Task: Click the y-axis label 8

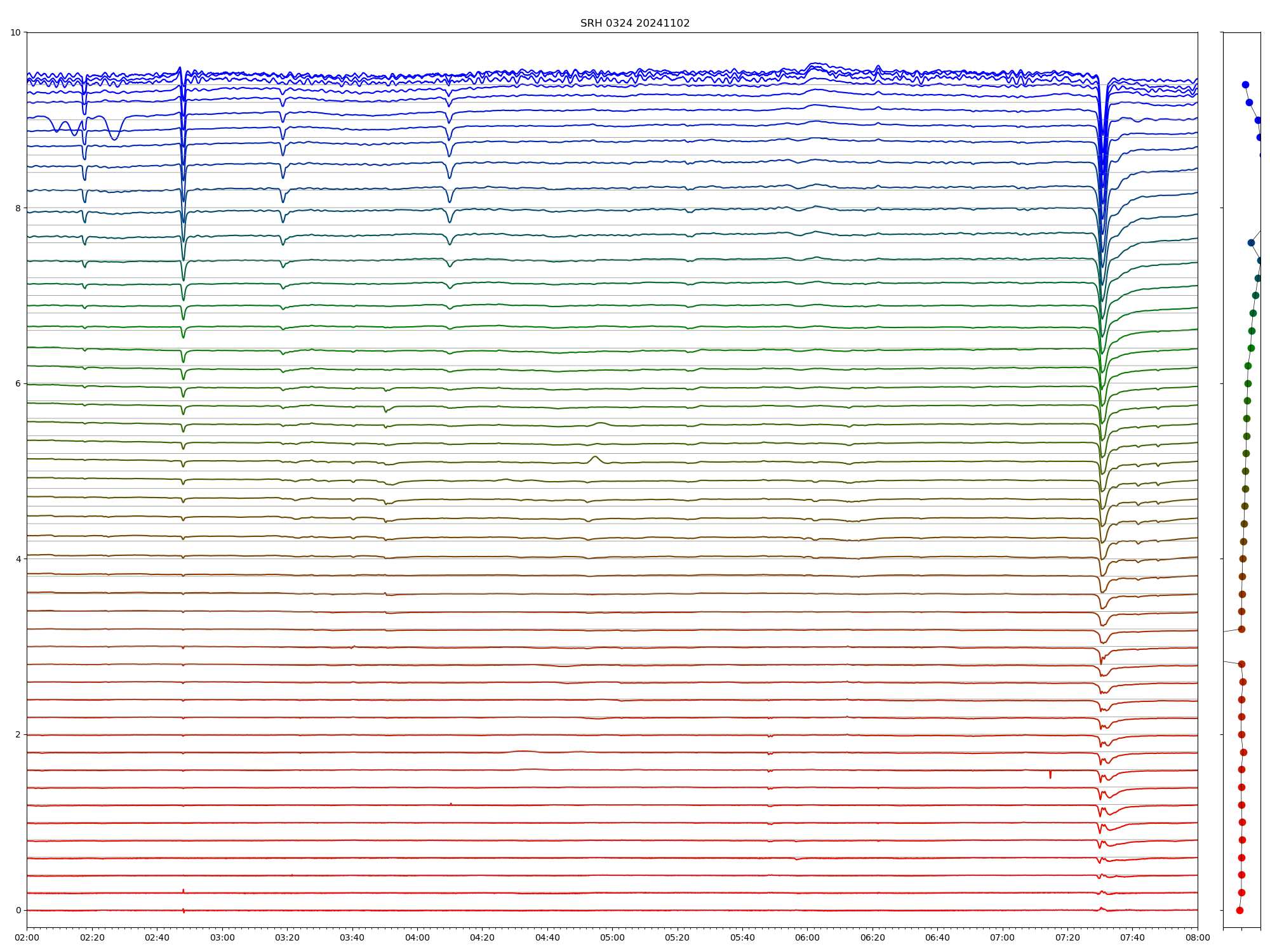Action: (18, 208)
